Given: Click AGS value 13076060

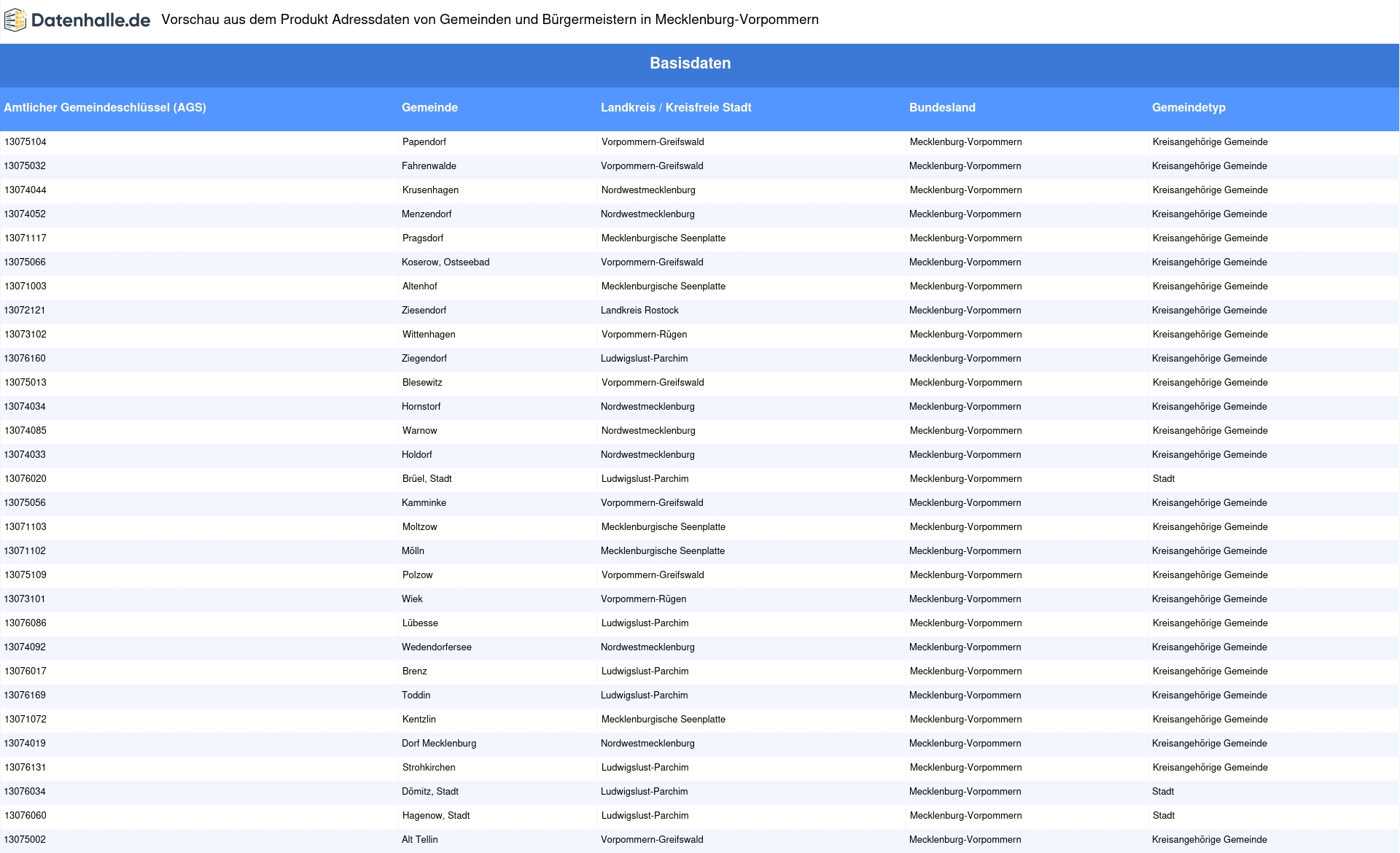Looking at the screenshot, I should tap(26, 815).
